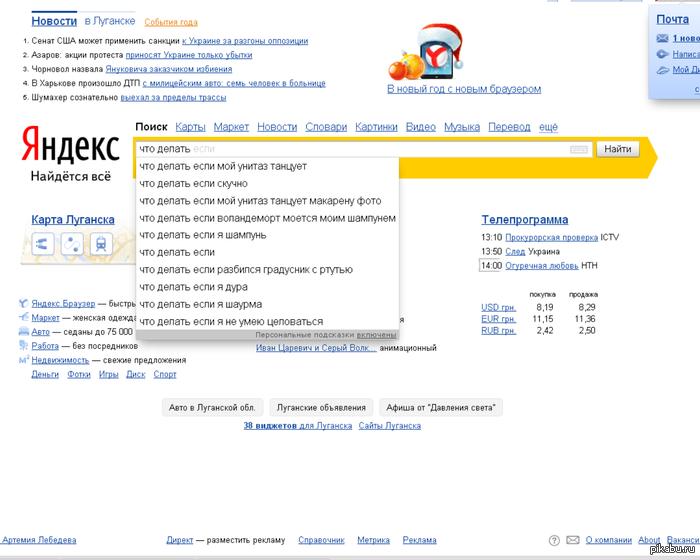Switch to the Картинки tab
The image size is (700, 560).
[x=376, y=127]
